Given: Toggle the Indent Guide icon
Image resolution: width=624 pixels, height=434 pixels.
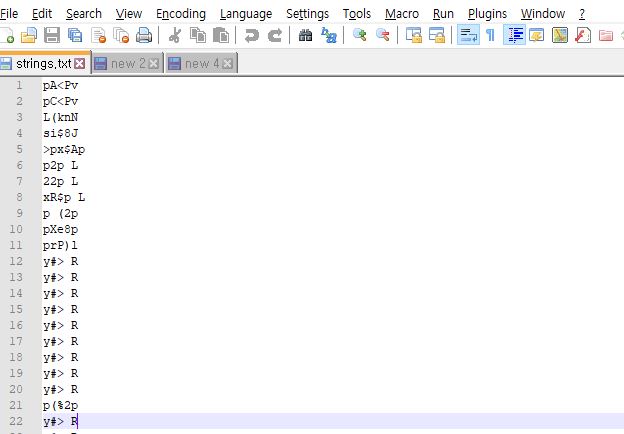Looking at the screenshot, I should point(514,35).
